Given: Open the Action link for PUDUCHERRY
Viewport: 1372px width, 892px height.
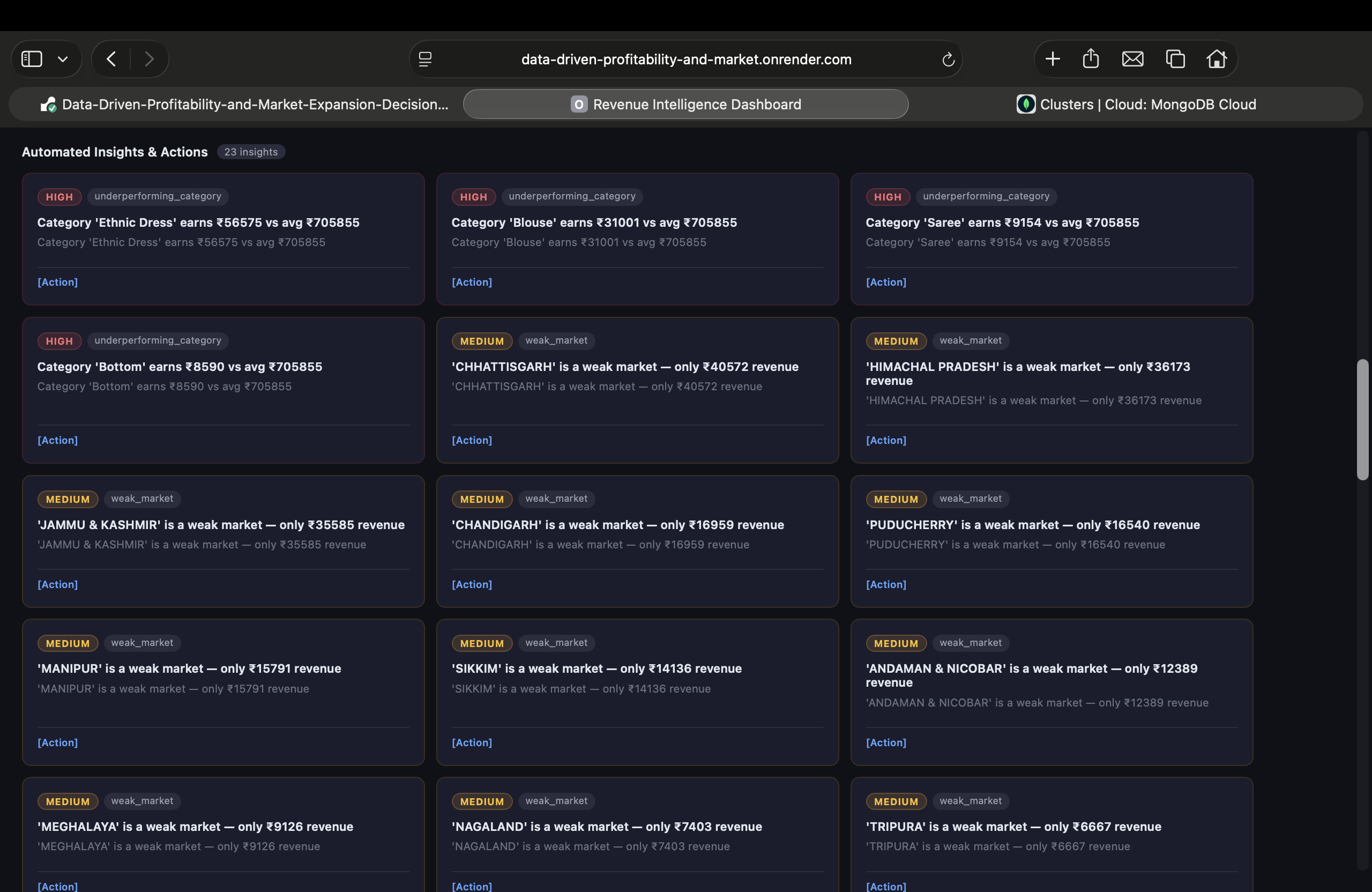Looking at the screenshot, I should pos(886,584).
